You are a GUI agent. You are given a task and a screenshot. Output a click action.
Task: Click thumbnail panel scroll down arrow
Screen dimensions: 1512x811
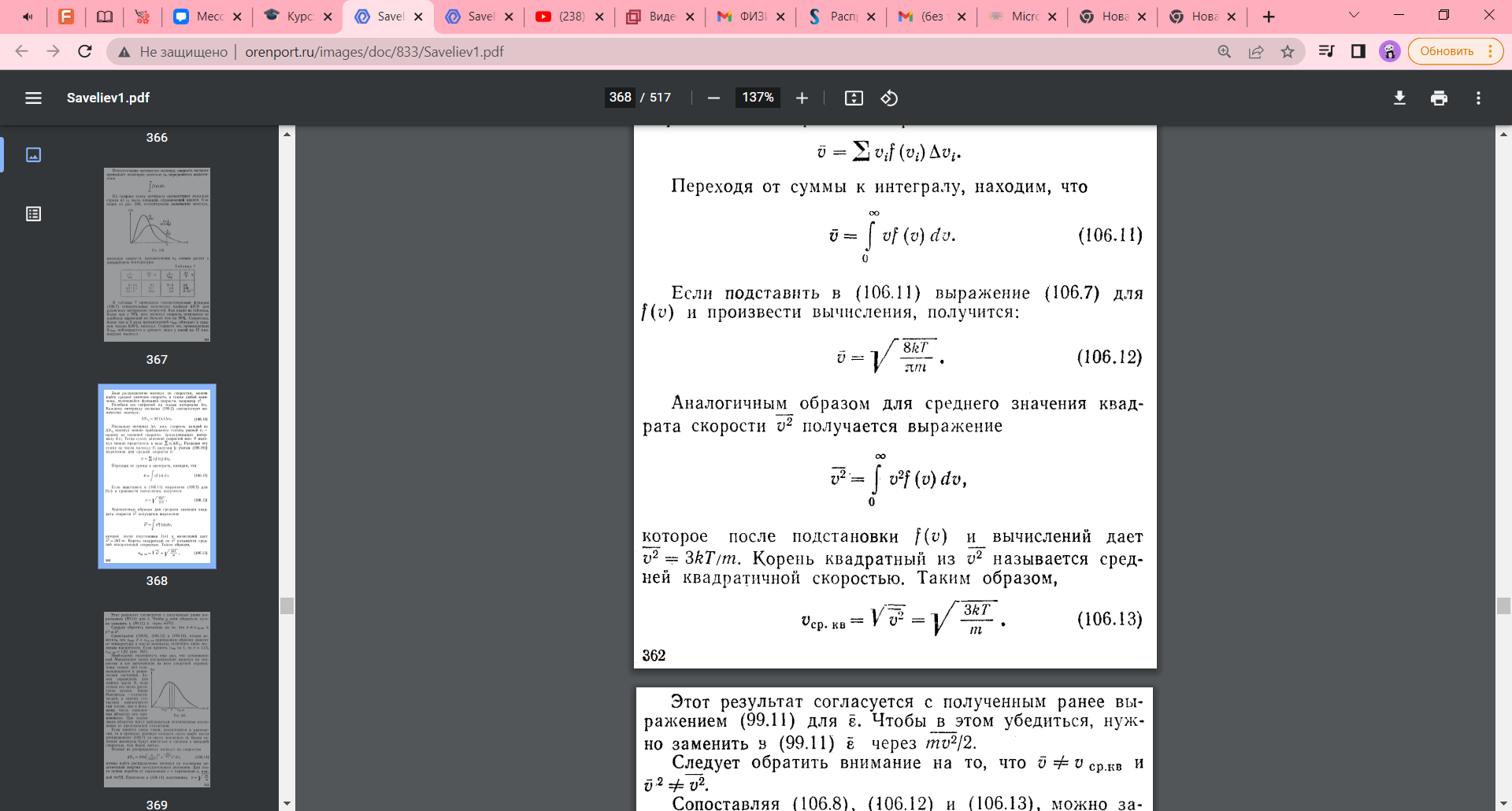coord(287,803)
